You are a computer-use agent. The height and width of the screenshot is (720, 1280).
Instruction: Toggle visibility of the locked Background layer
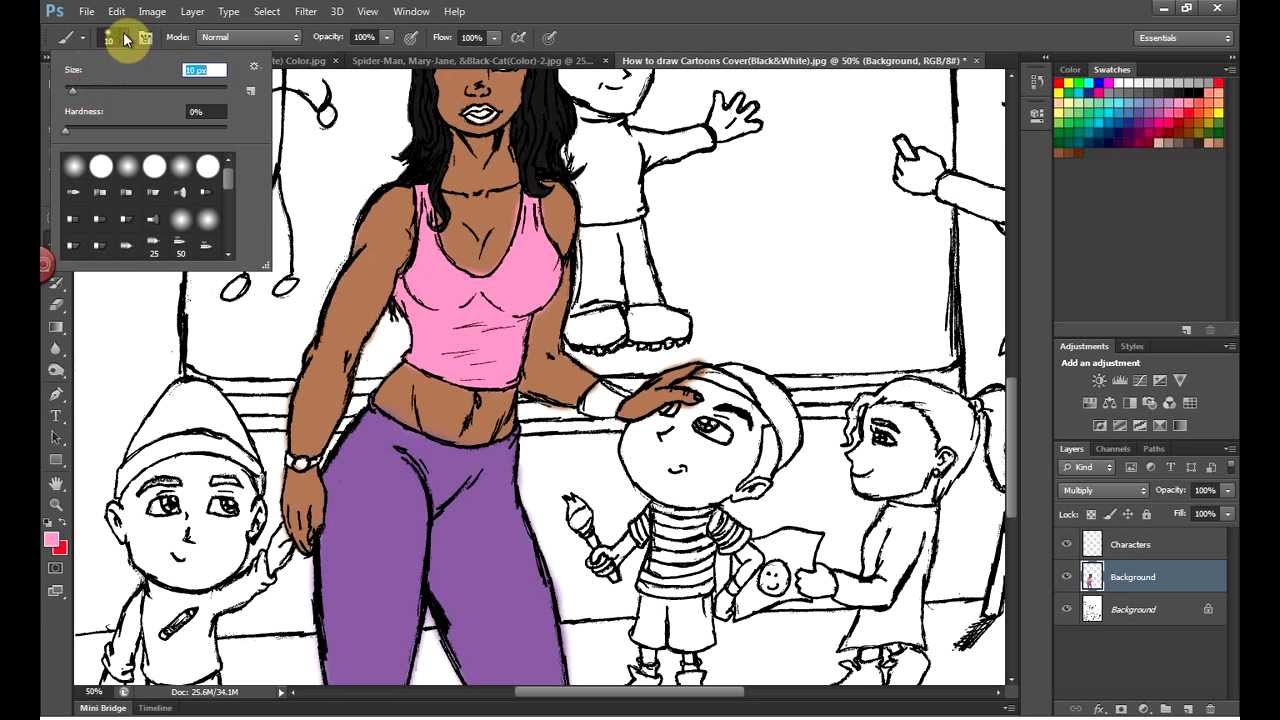(x=1066, y=609)
